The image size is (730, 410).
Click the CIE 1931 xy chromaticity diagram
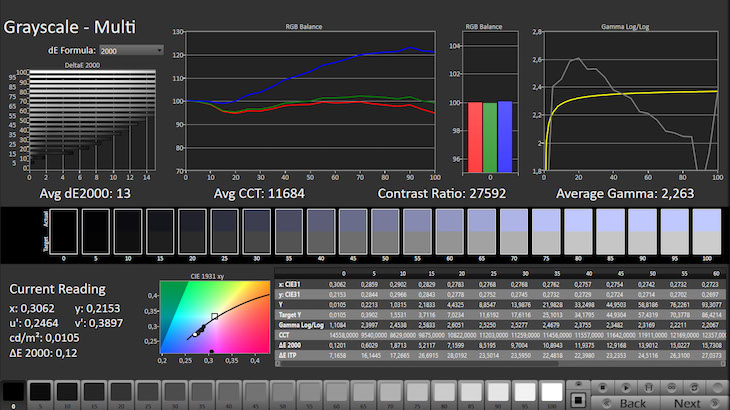[212, 324]
